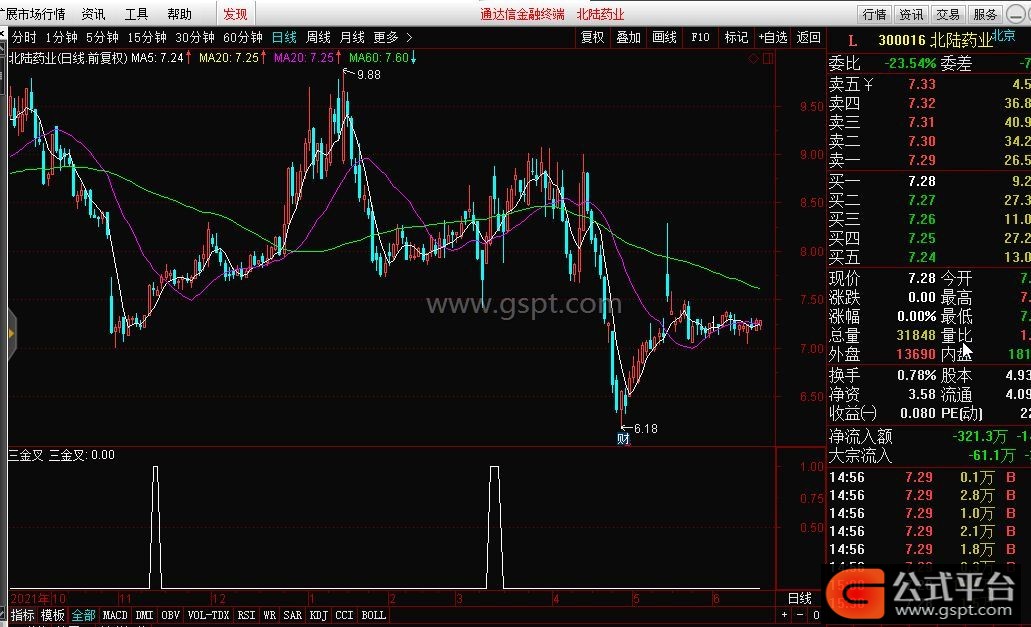Switch to the 1分钟 chart tab
1031x627 pixels.
coord(61,37)
